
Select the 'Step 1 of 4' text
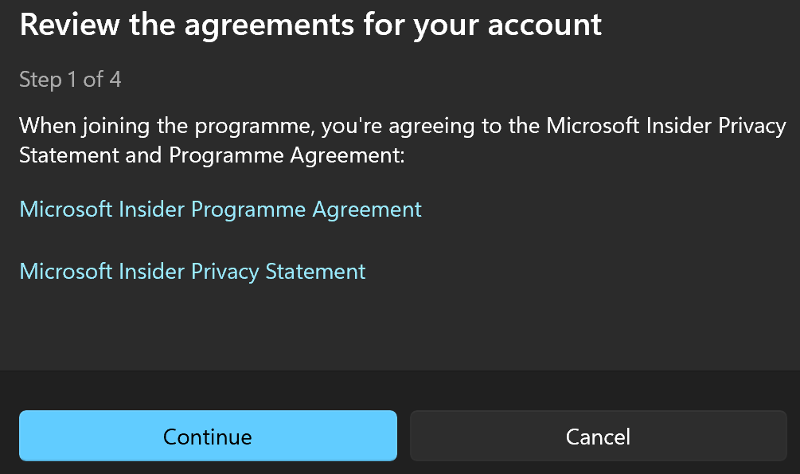pos(70,80)
